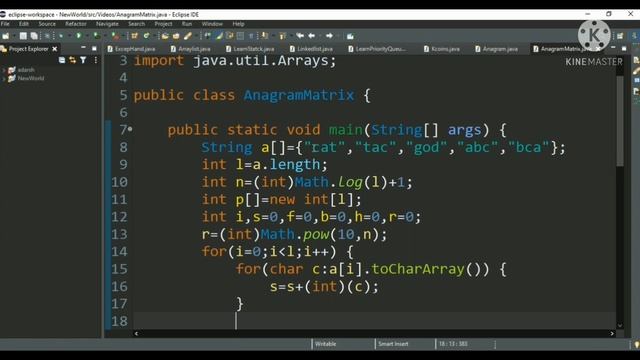The height and width of the screenshot is (360, 640).
Task: Switch to Linkedlist.java editor tab
Action: tap(311, 49)
